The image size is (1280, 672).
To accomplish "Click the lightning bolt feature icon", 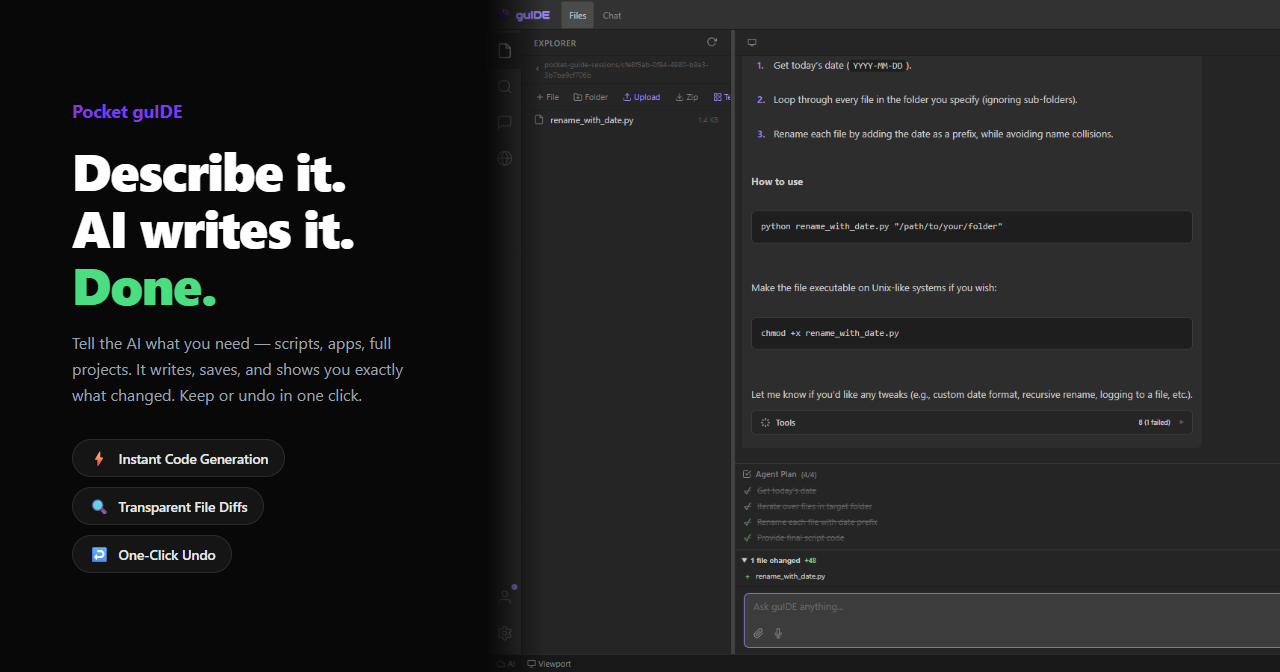I will point(98,459).
